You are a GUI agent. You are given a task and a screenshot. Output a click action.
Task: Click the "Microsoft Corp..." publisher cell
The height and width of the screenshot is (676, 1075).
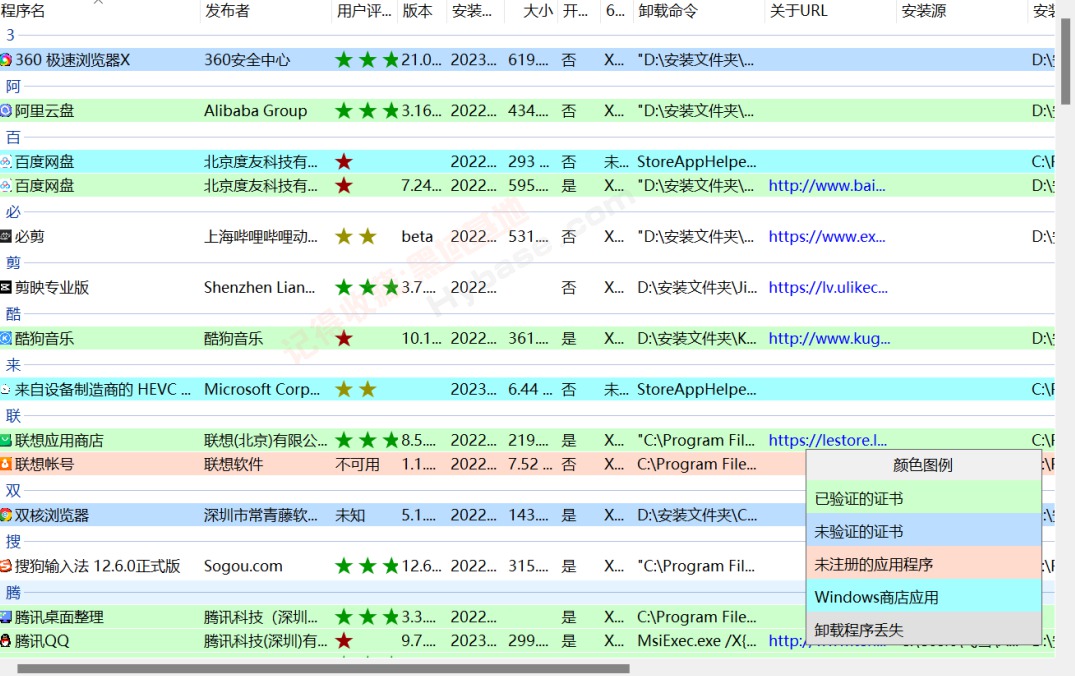coord(262,389)
